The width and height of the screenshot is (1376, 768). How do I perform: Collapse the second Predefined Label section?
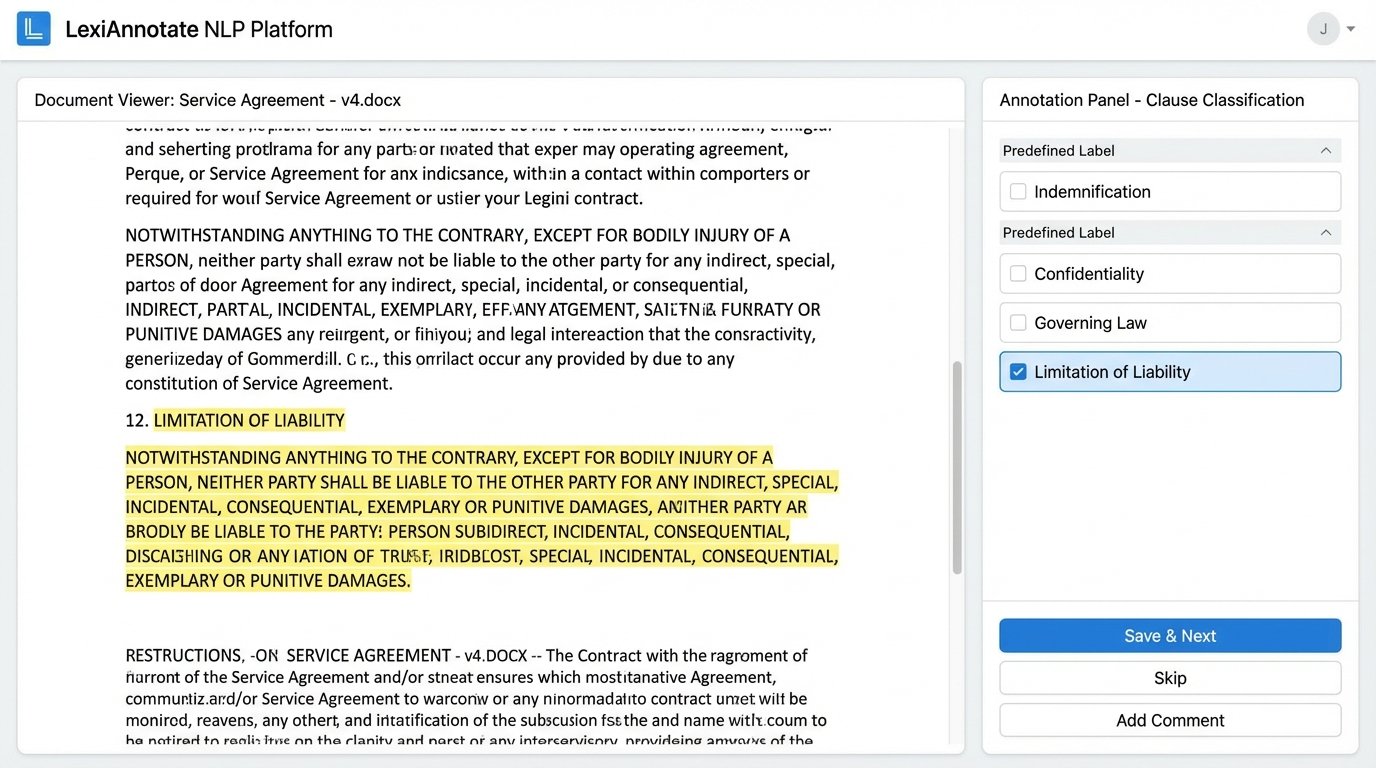(x=1326, y=232)
